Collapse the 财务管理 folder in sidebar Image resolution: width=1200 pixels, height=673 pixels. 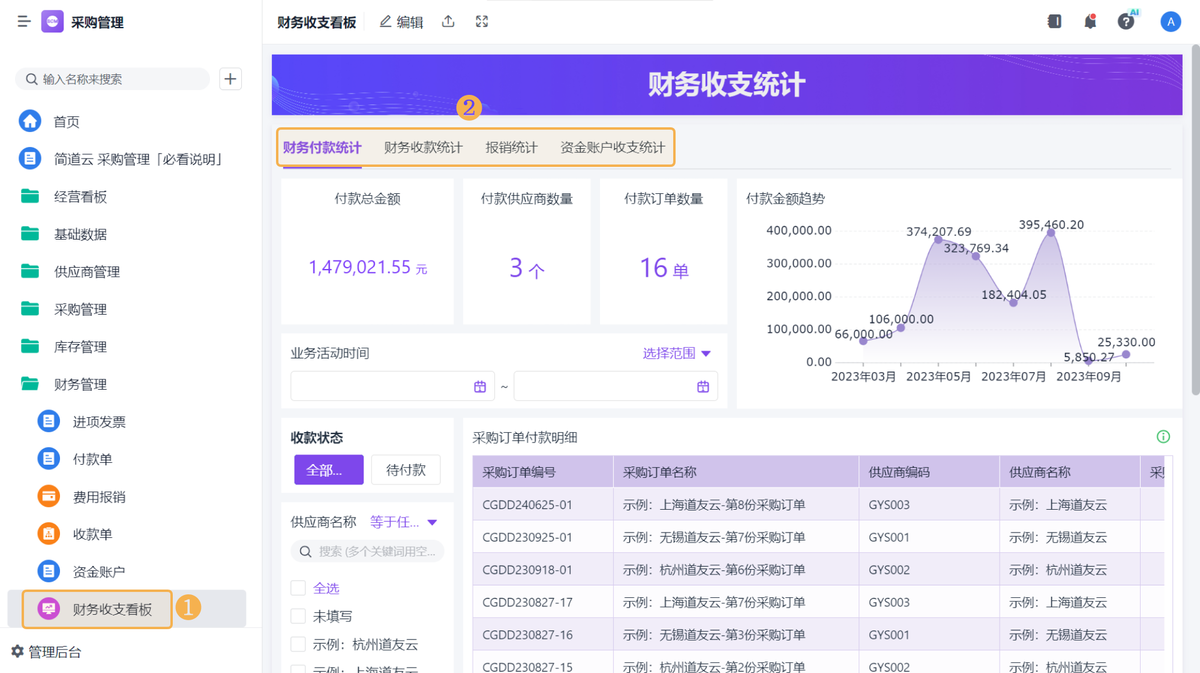pos(80,384)
